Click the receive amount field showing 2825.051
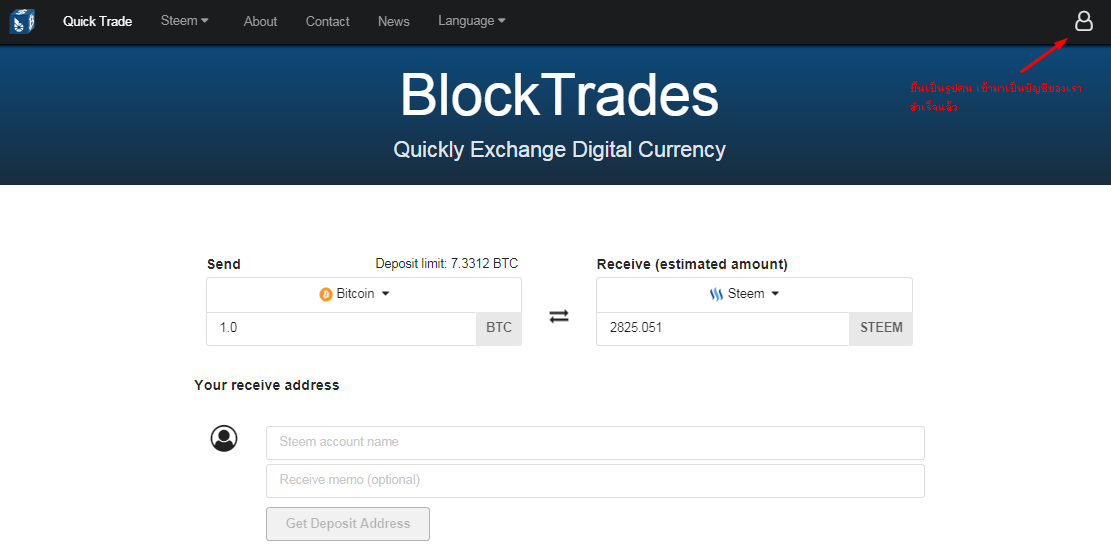Viewport: 1111px width, 558px height. coord(723,328)
